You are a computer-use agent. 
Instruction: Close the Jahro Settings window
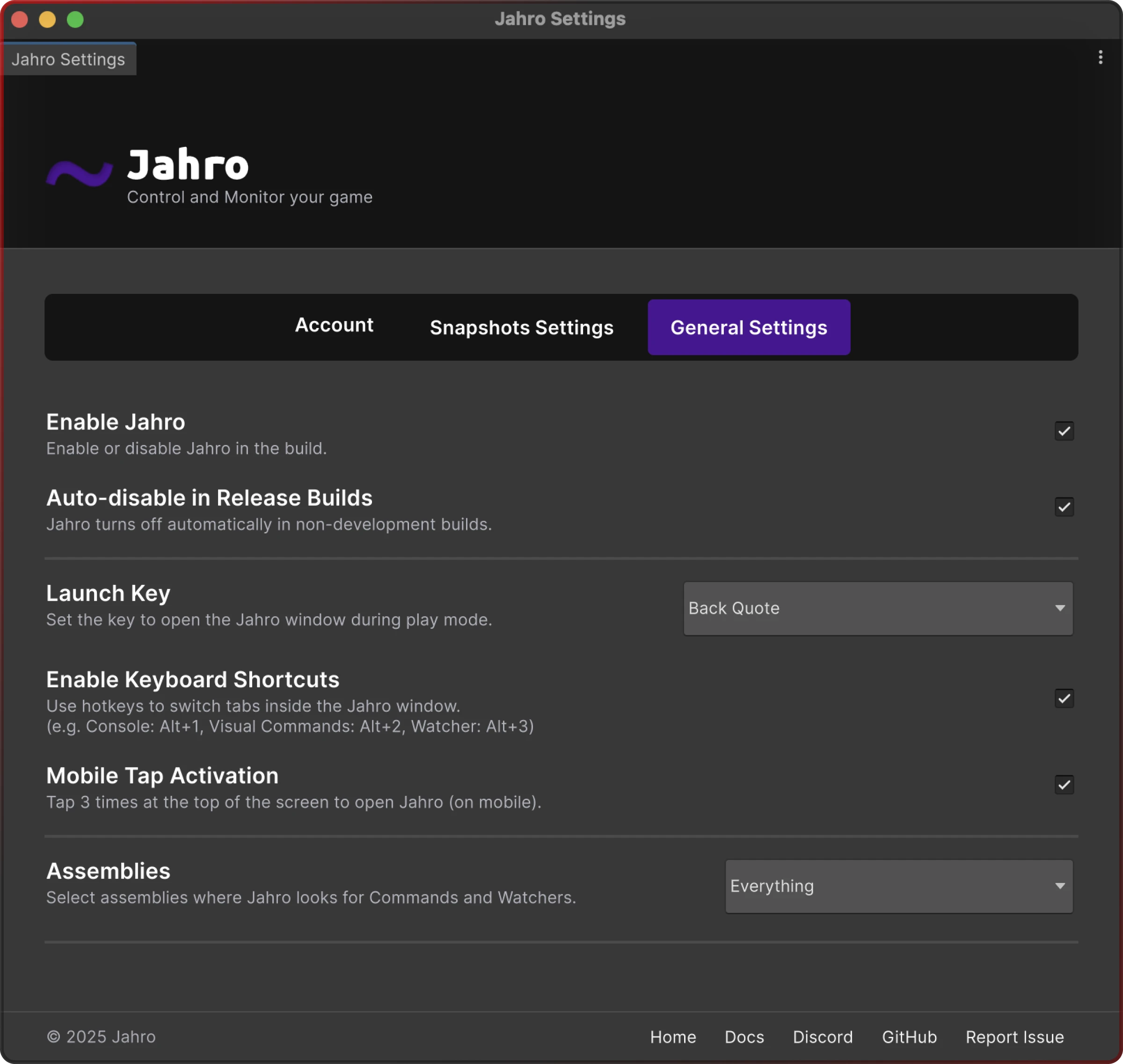[20, 19]
